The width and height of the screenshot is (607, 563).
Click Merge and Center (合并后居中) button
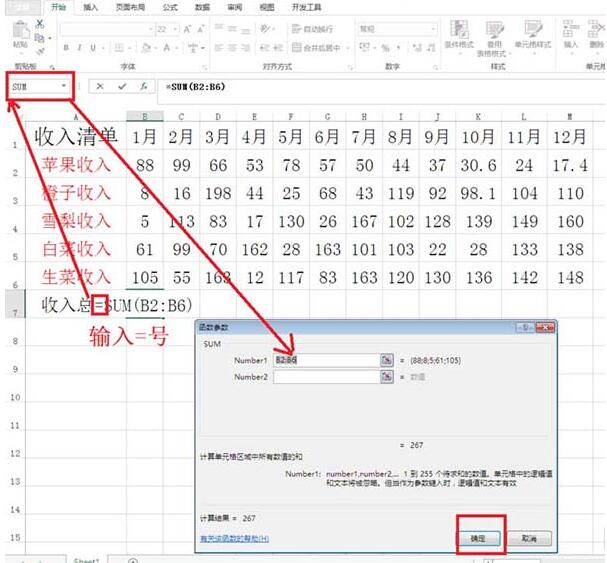(x=316, y=48)
